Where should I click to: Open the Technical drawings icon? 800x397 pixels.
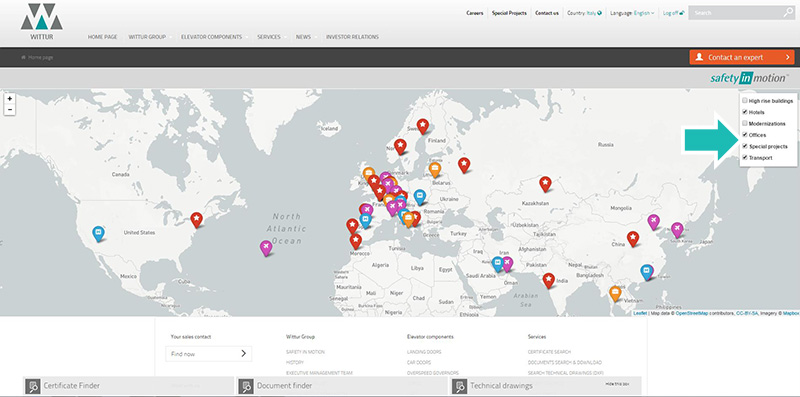click(x=460, y=386)
